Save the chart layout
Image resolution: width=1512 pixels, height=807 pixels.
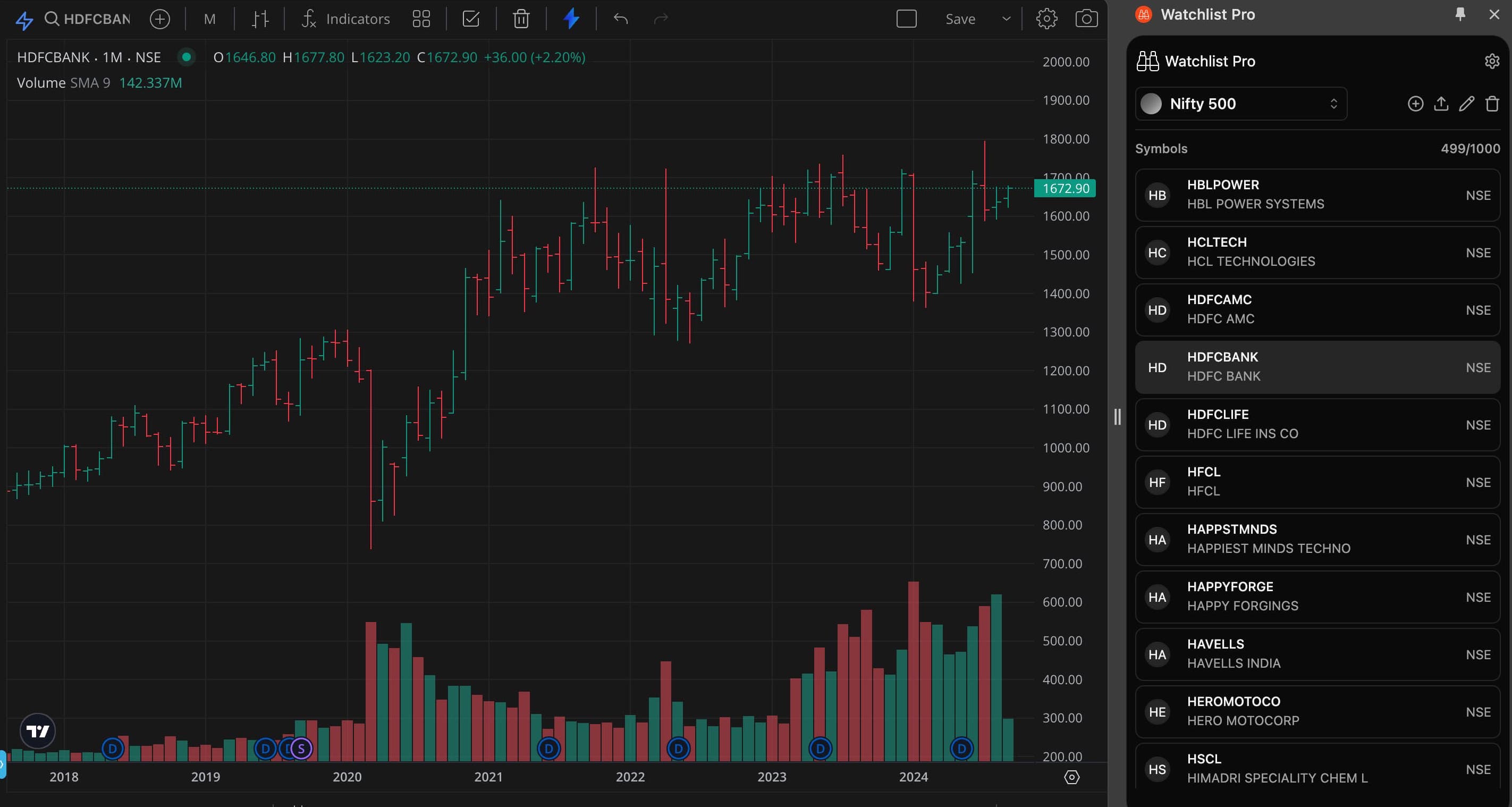pos(960,19)
